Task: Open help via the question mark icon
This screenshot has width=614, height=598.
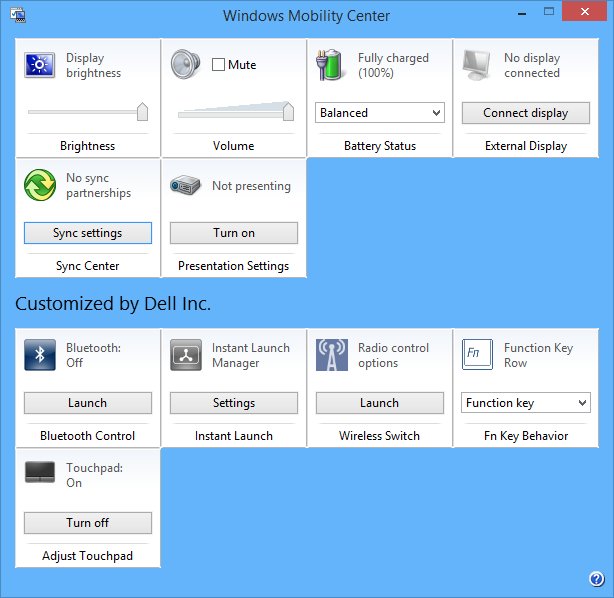Action: [597, 579]
